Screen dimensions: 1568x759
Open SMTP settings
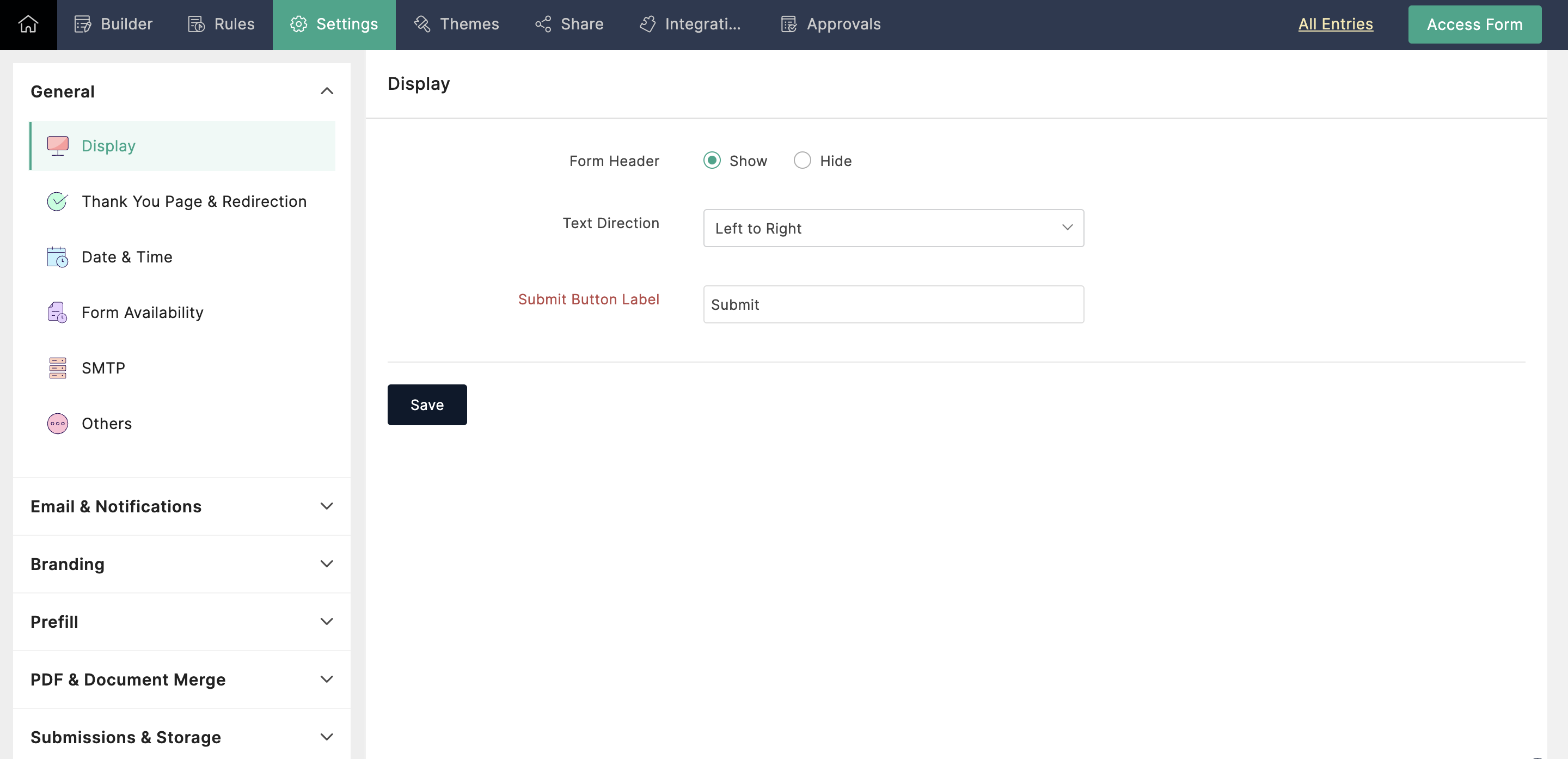182,368
